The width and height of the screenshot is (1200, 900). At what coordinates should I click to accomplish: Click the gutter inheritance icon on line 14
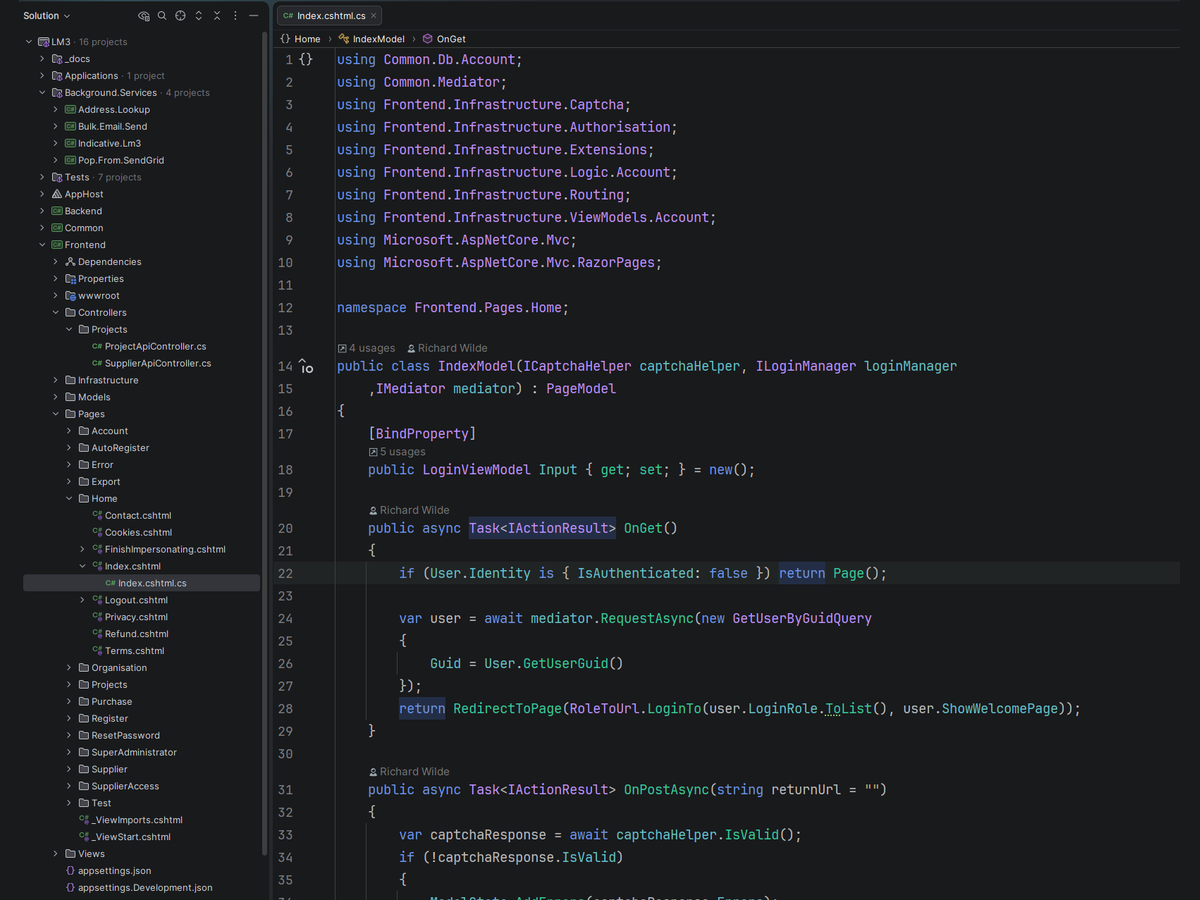point(306,366)
